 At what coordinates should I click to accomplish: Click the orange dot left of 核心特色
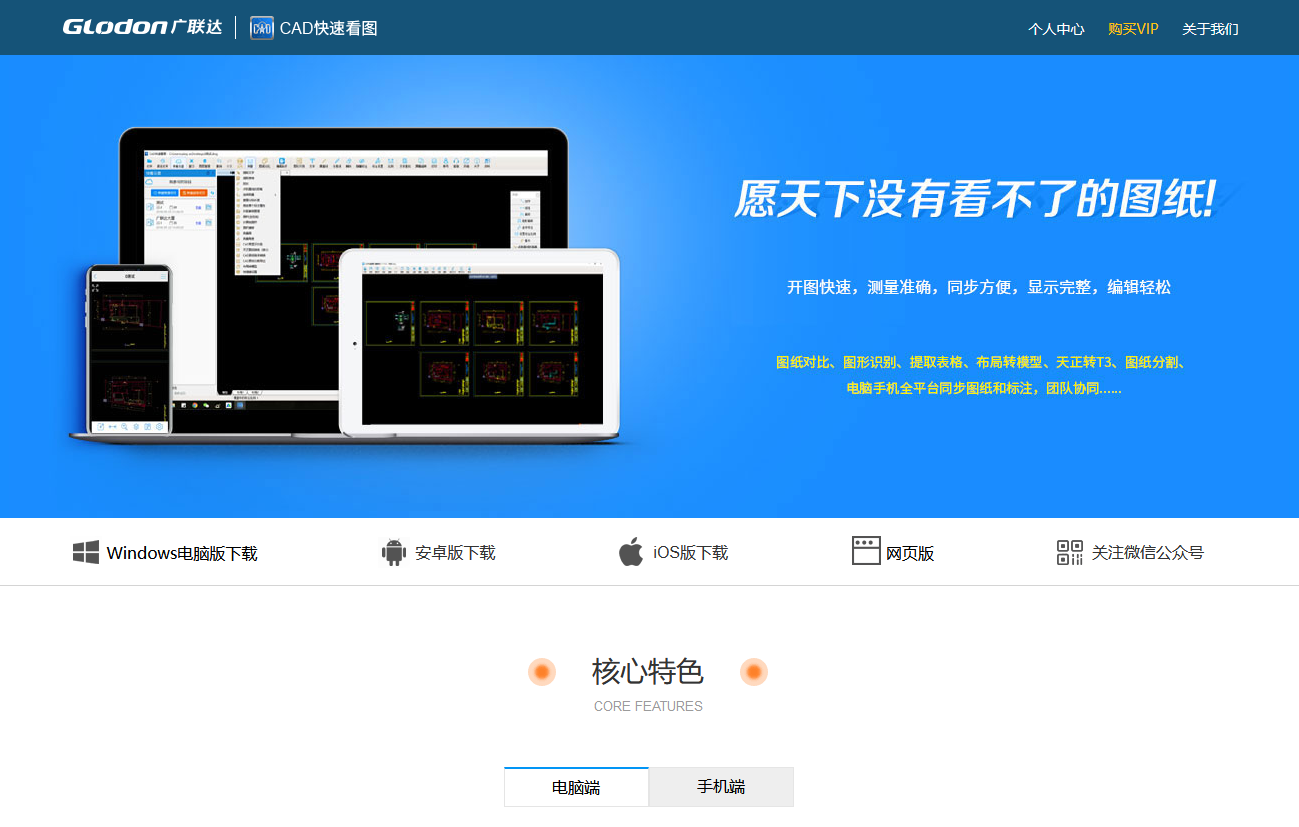[541, 672]
